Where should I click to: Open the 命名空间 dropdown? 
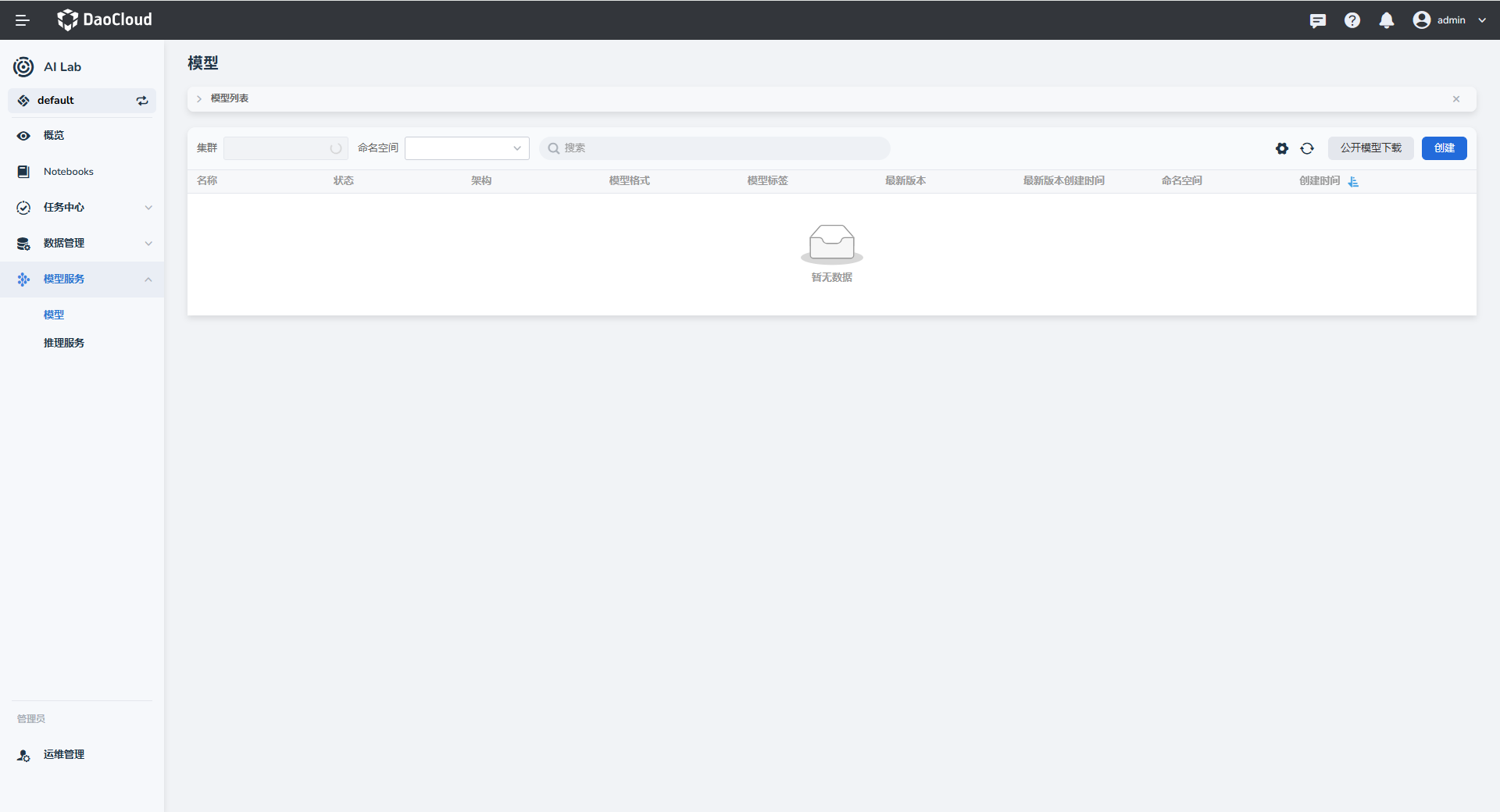point(466,148)
